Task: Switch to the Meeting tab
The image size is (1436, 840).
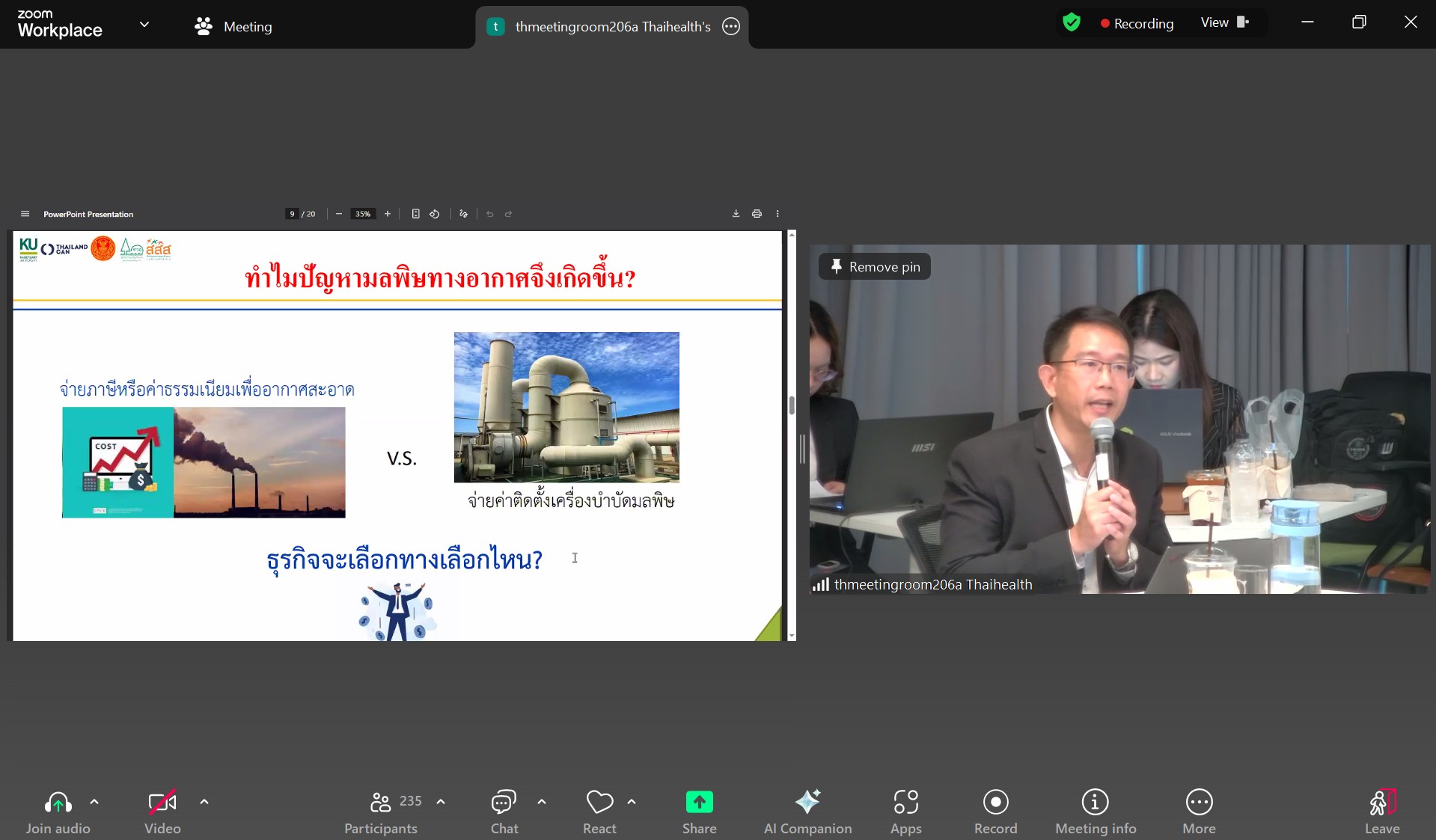Action: [x=233, y=27]
